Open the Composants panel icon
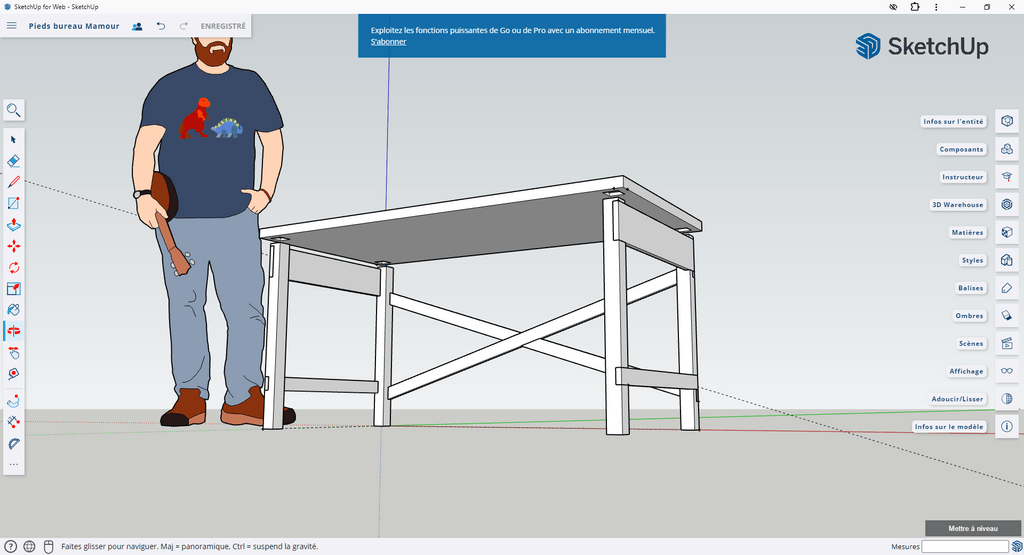This screenshot has height=555, width=1024. click(x=1007, y=149)
